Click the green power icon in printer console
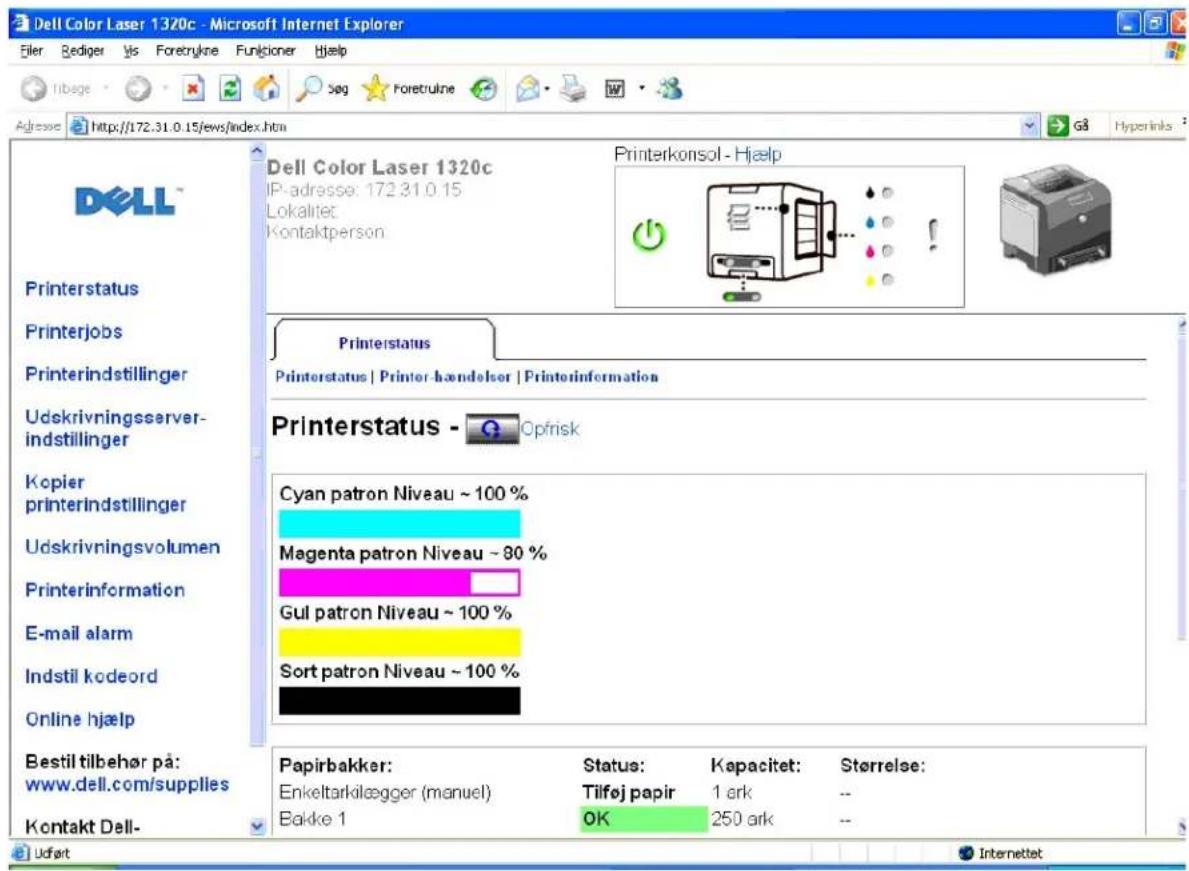Screen dimensions: 1189x871 tap(649, 235)
